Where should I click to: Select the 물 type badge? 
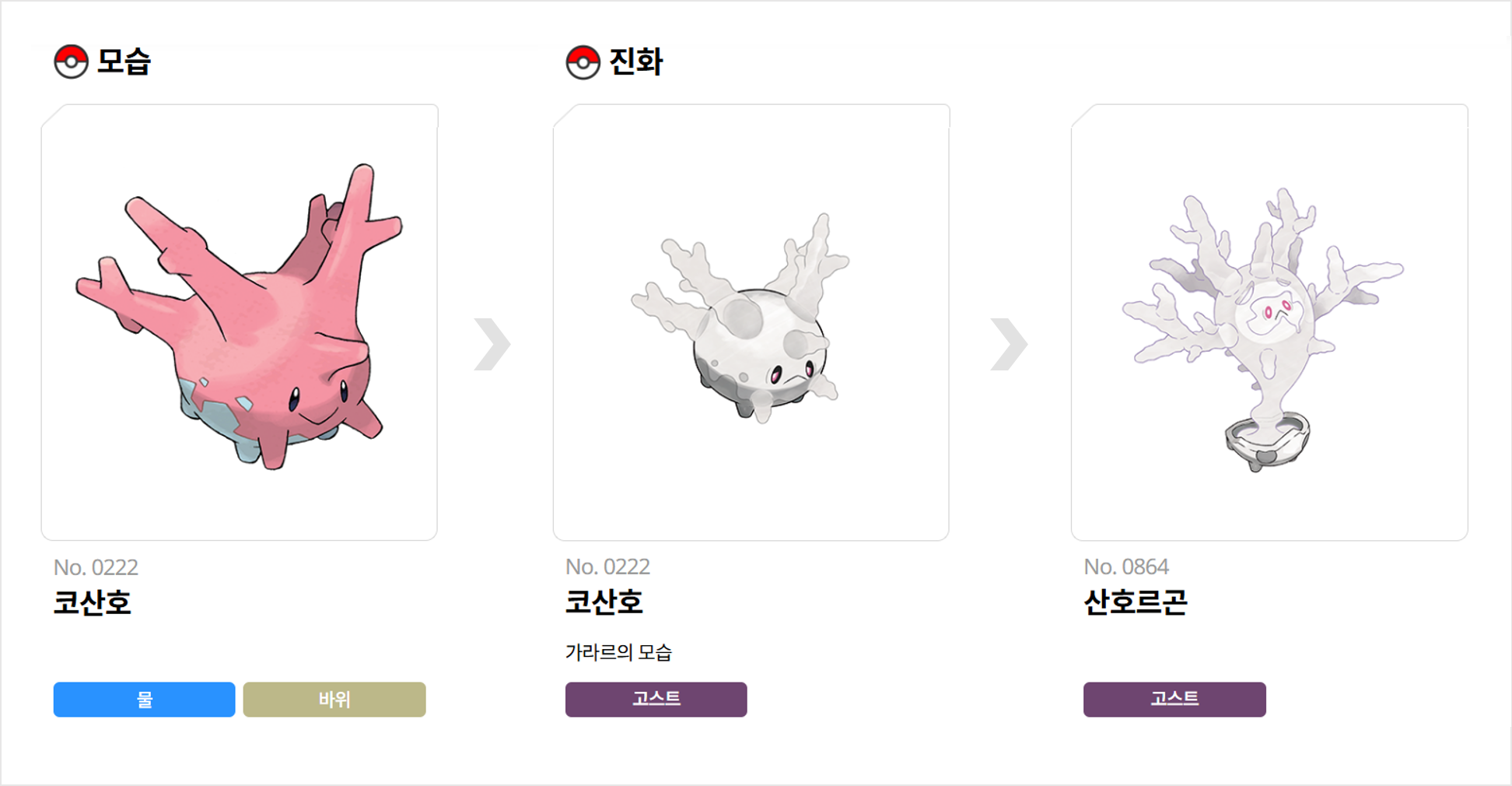pyautogui.click(x=144, y=700)
